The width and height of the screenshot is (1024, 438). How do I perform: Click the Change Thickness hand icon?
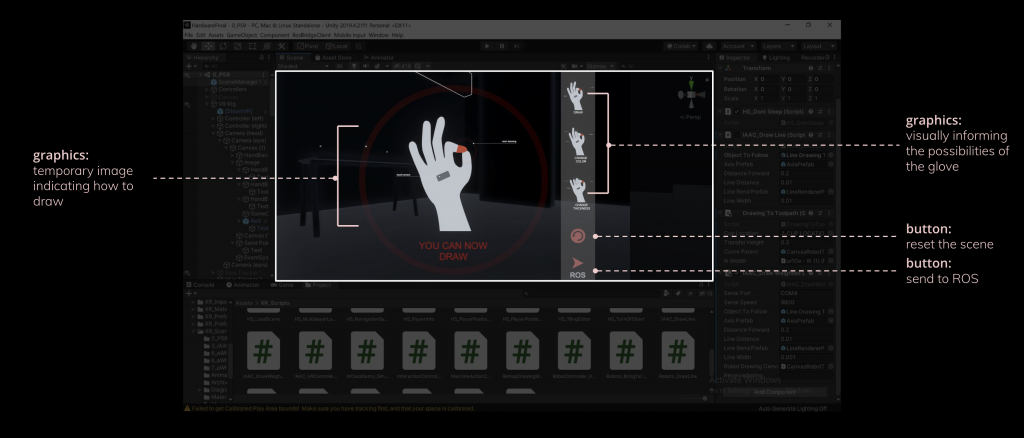[578, 192]
